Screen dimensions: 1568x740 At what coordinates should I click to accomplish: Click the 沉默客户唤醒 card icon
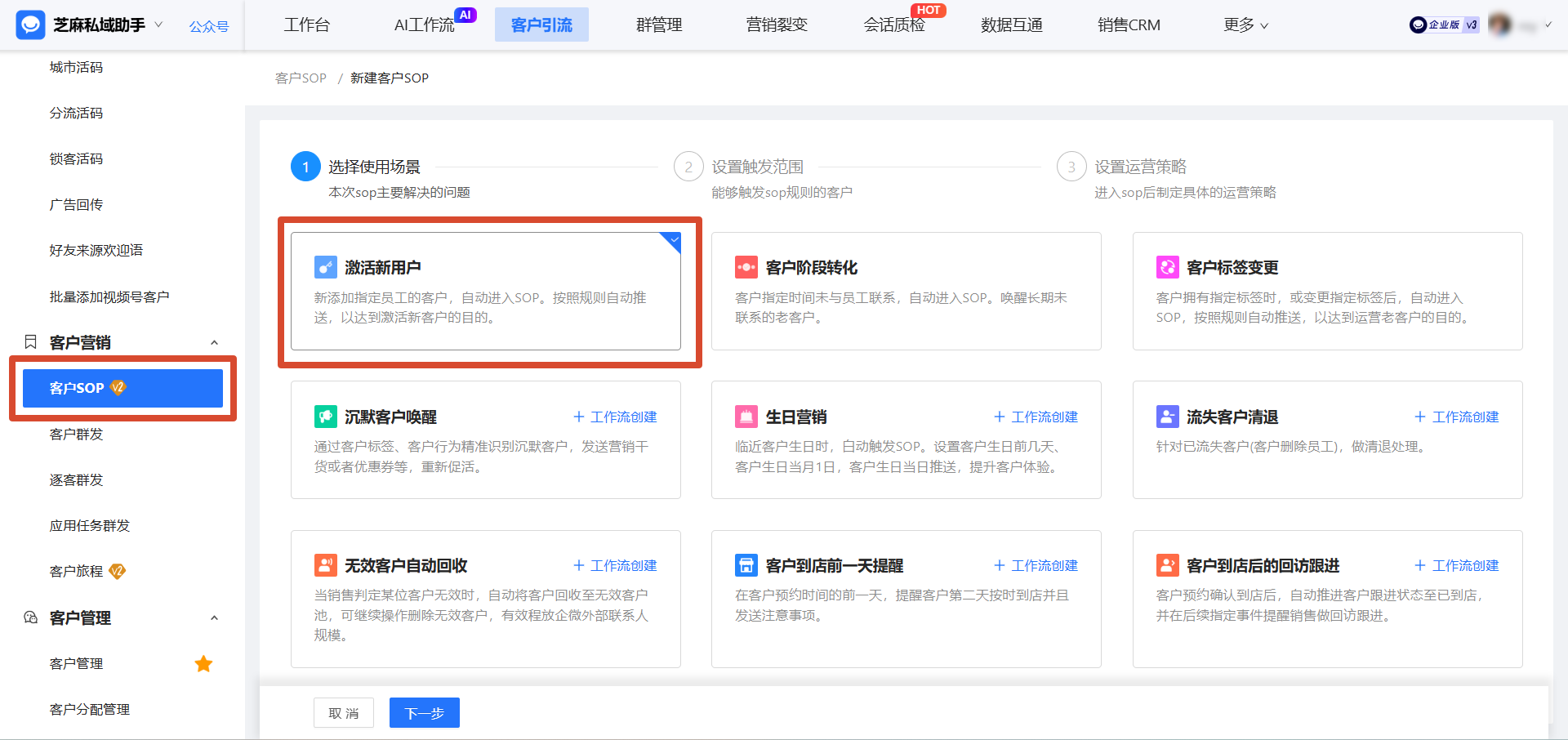tap(325, 417)
